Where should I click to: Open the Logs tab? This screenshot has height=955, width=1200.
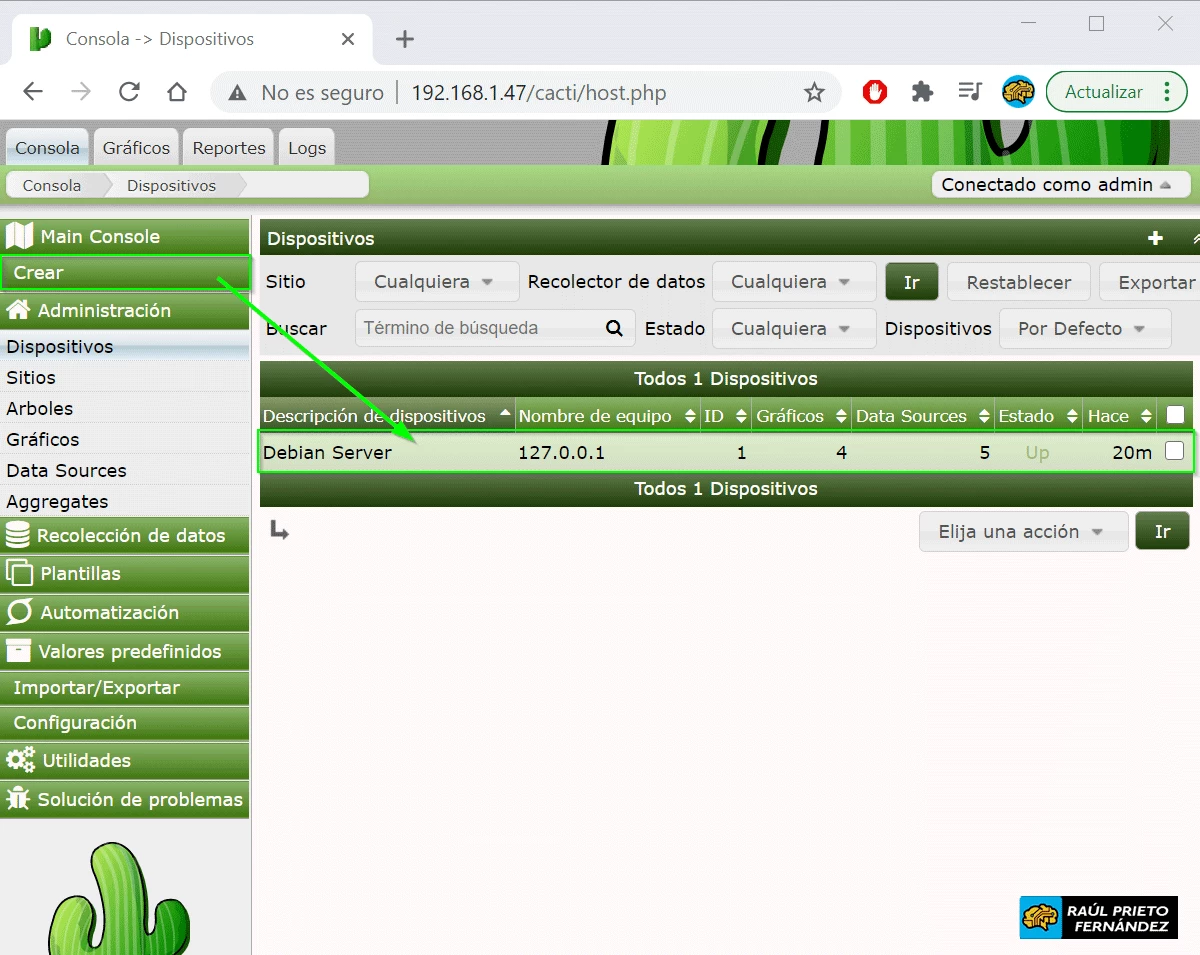[x=306, y=146]
